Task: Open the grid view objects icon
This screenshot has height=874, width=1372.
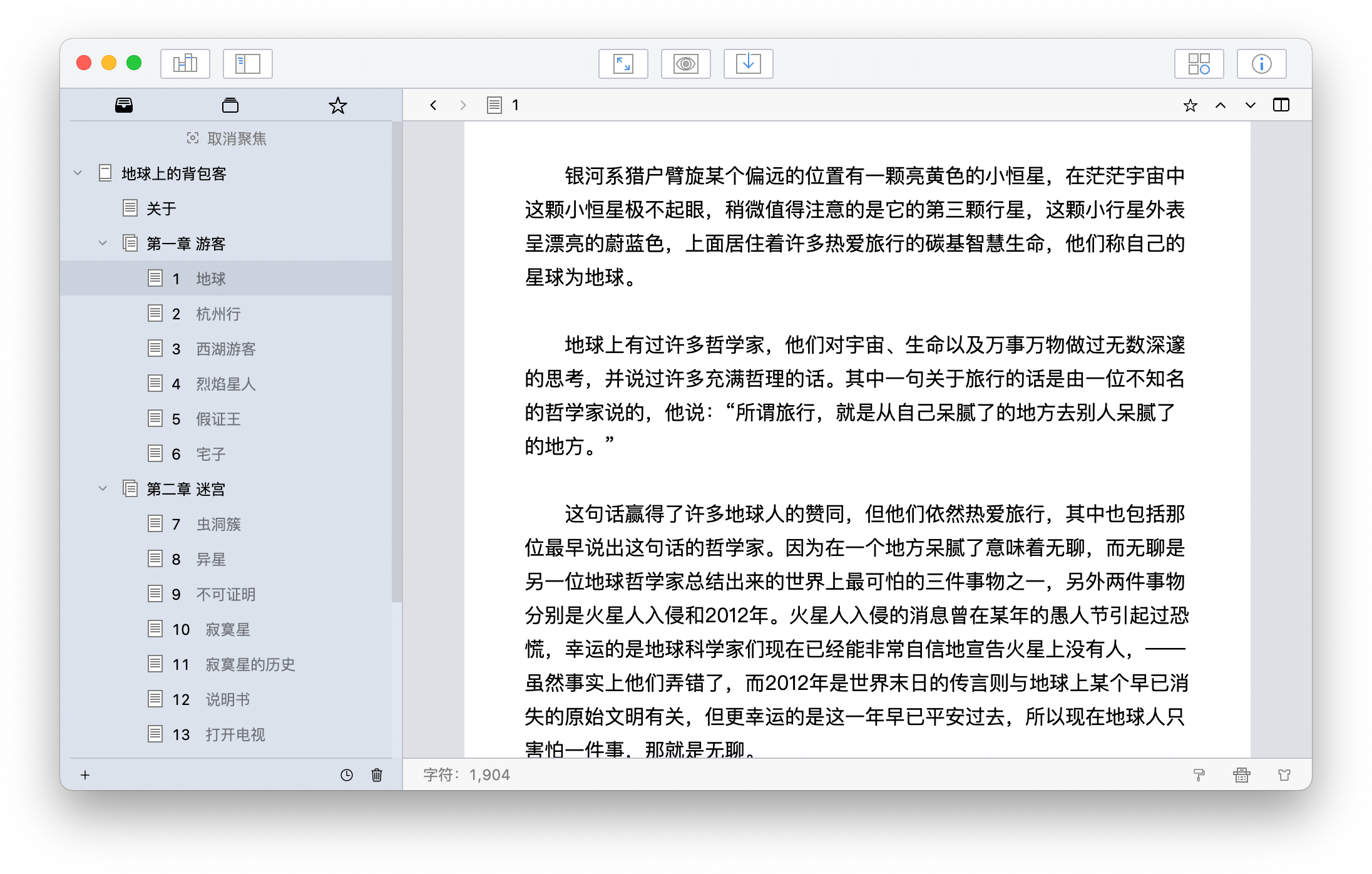Action: 1199,63
